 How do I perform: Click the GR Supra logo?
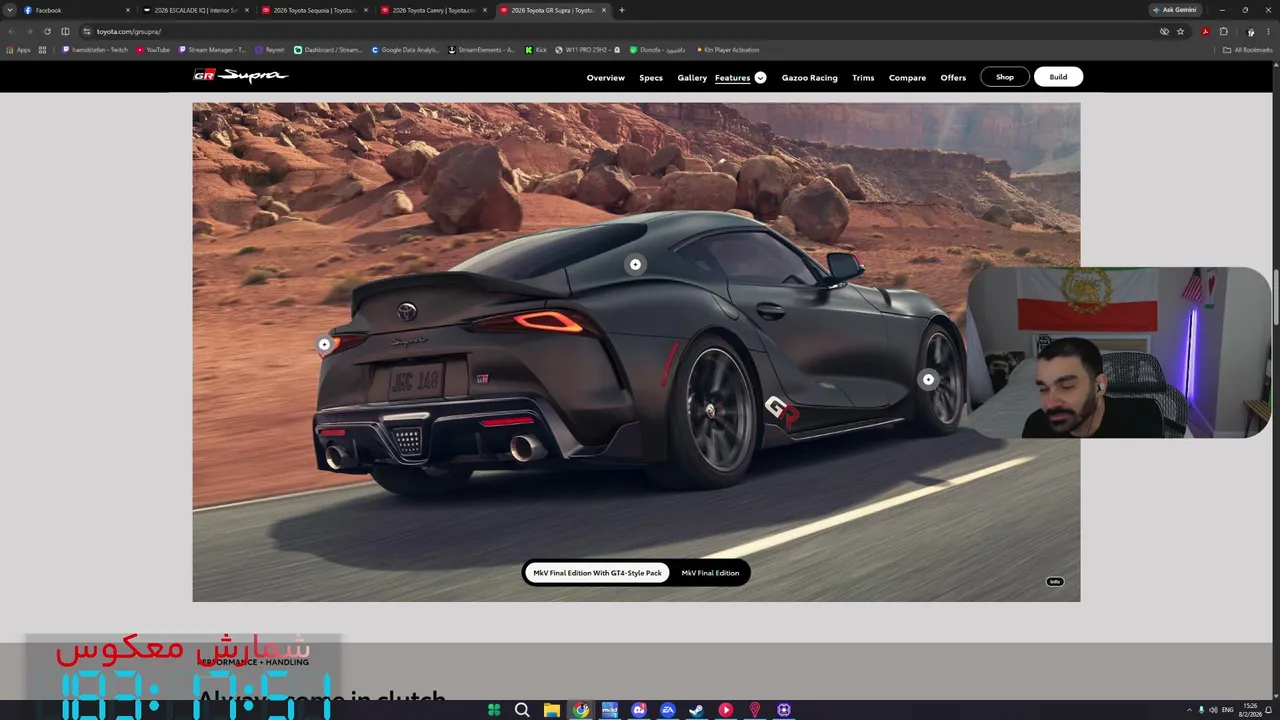click(240, 76)
